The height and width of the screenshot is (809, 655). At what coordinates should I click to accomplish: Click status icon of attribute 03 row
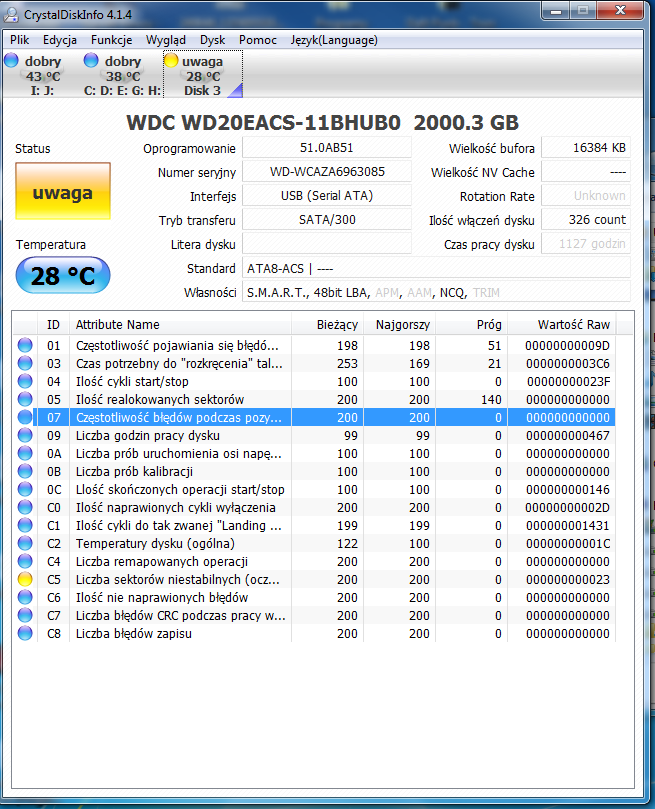coord(25,363)
